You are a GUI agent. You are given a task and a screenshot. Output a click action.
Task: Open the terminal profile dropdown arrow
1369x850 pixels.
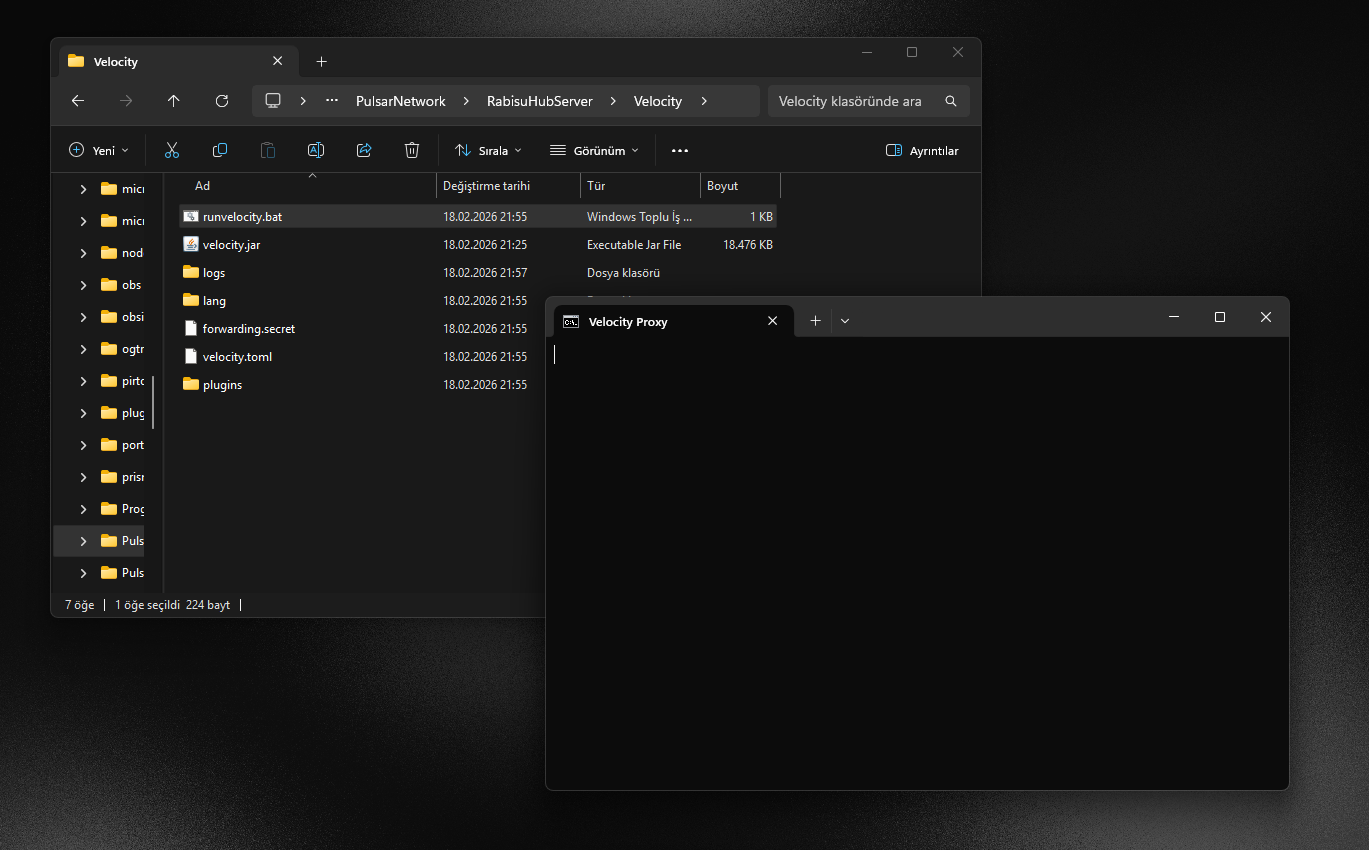click(845, 321)
